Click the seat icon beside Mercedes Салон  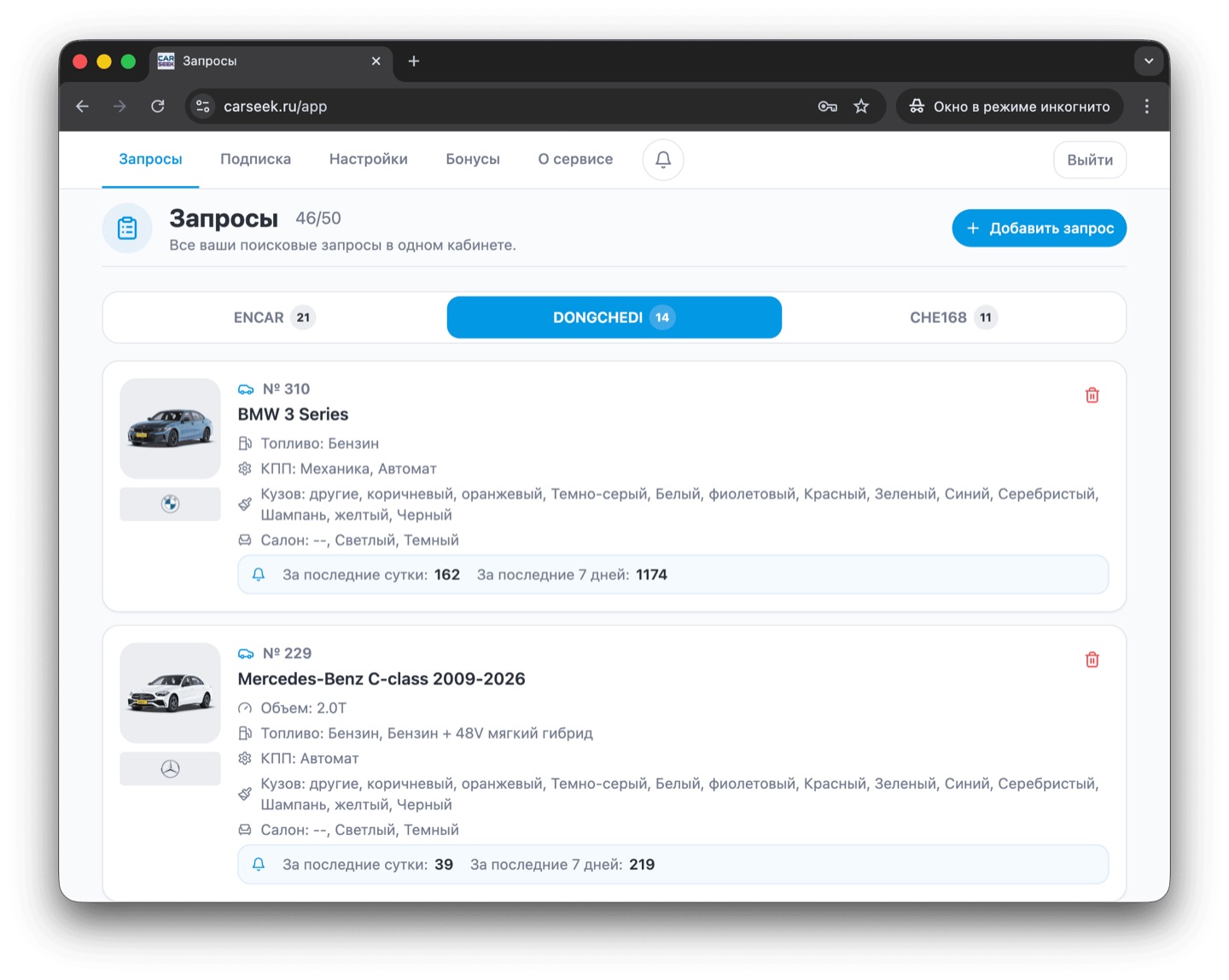pos(245,830)
